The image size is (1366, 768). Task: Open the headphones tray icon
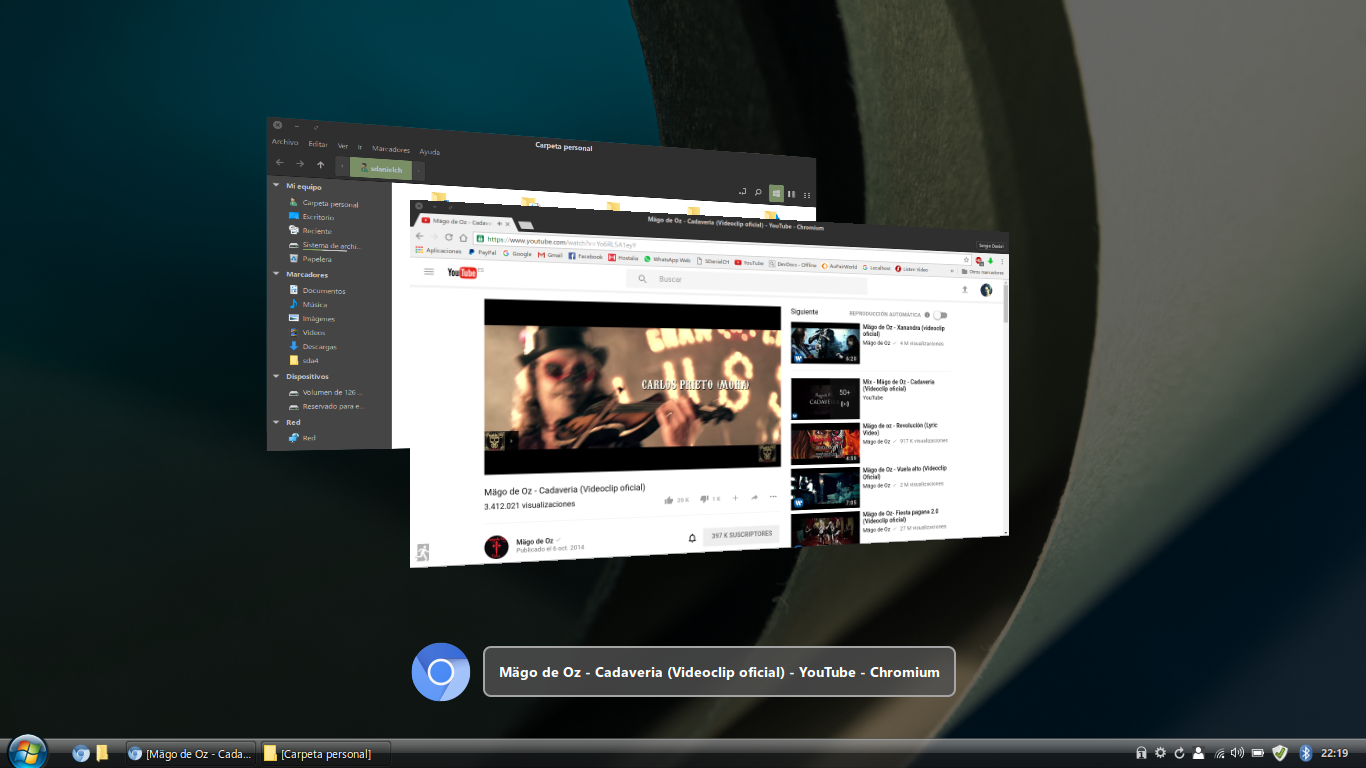point(1141,753)
